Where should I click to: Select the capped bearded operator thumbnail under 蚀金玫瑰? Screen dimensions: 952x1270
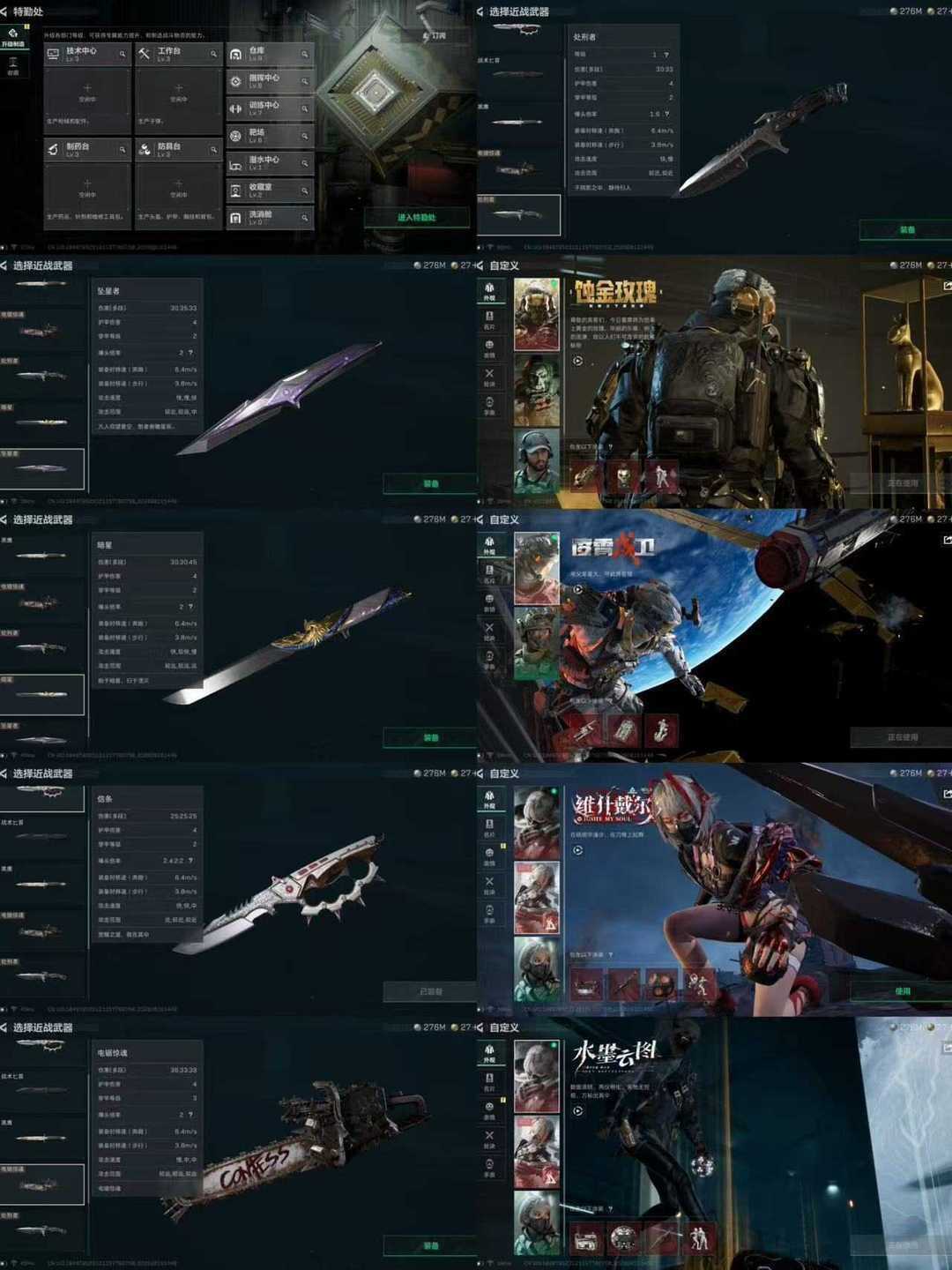click(537, 463)
